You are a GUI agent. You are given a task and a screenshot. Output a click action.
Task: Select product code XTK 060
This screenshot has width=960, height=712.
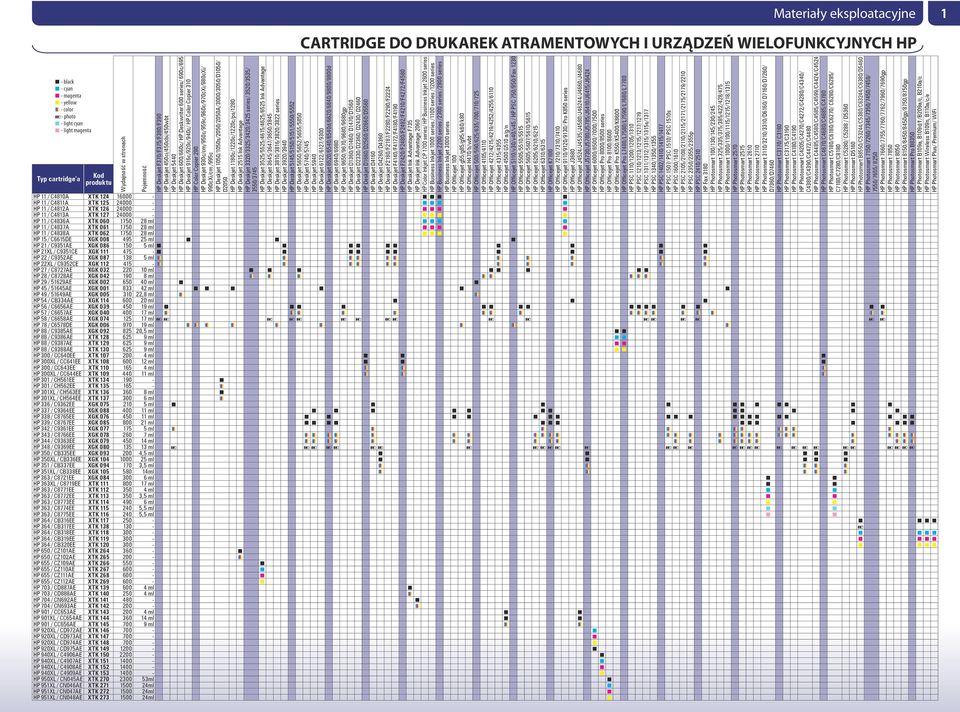tap(98, 220)
